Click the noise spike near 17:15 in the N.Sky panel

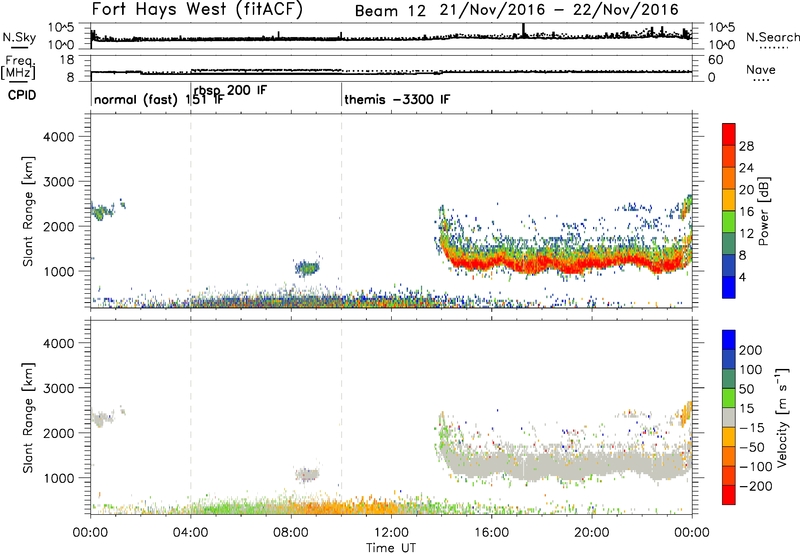pos(523,30)
